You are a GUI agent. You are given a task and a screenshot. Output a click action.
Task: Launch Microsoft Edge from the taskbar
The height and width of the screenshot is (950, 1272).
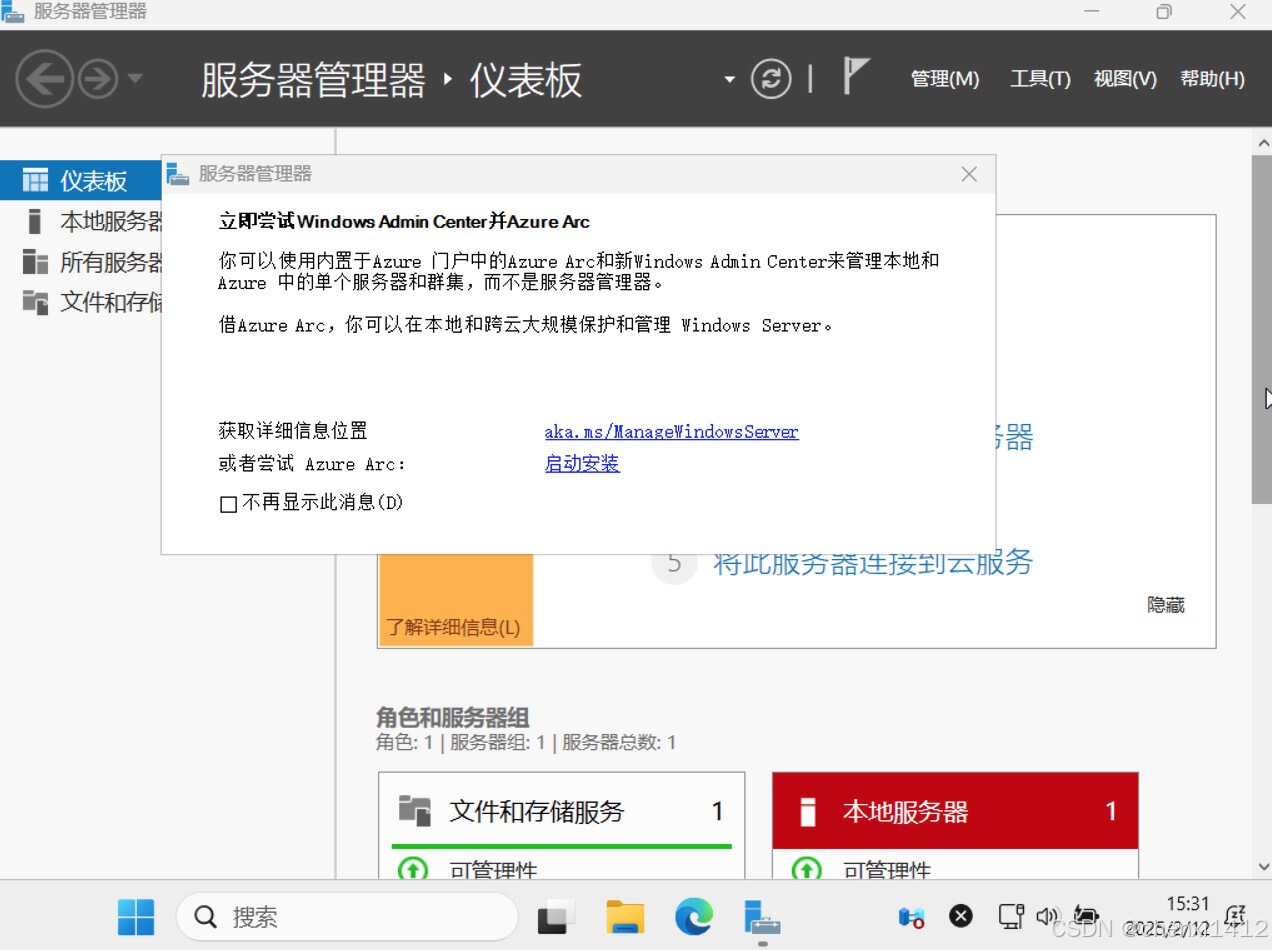pos(694,917)
